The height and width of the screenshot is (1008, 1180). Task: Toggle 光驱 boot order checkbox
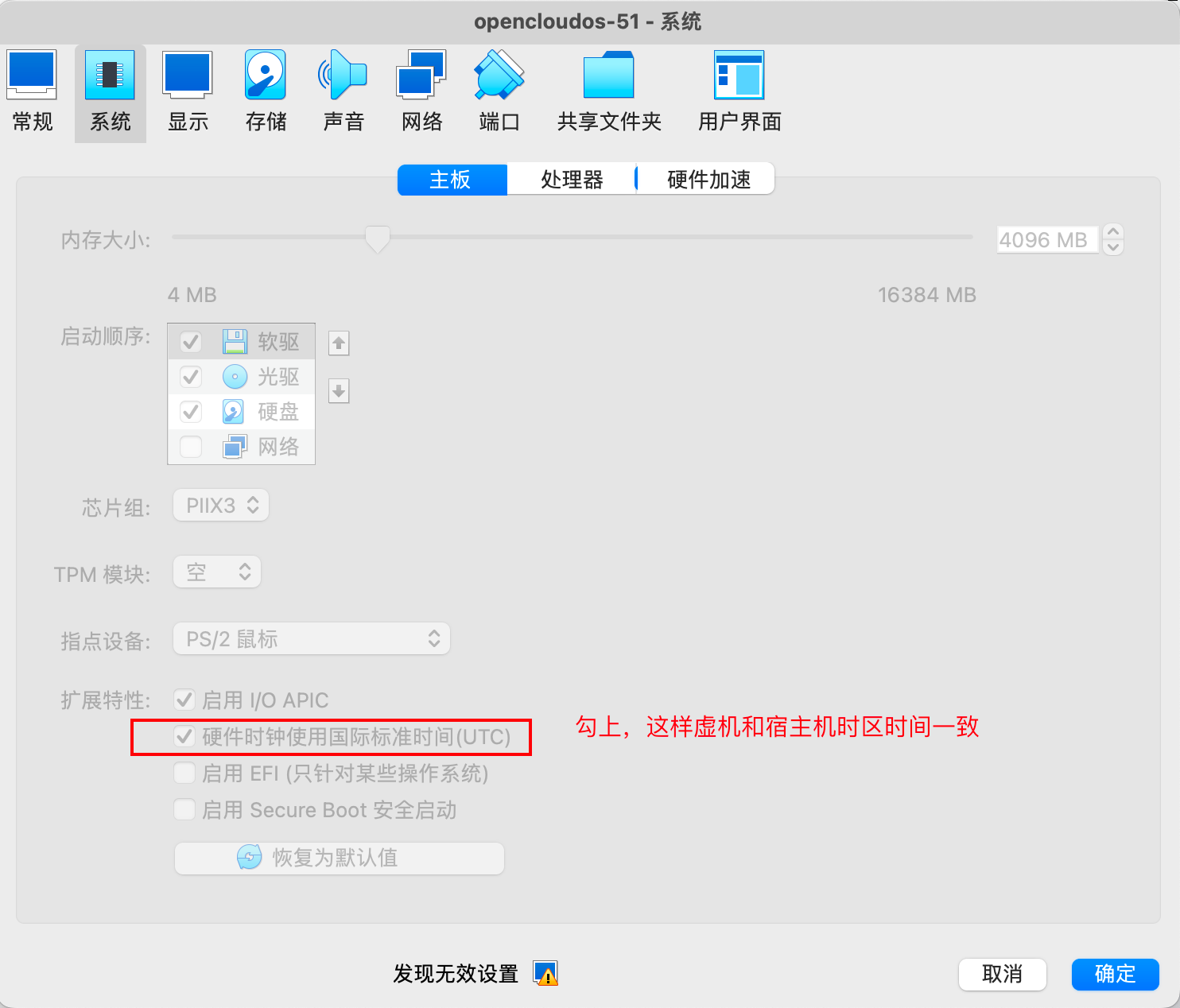191,377
